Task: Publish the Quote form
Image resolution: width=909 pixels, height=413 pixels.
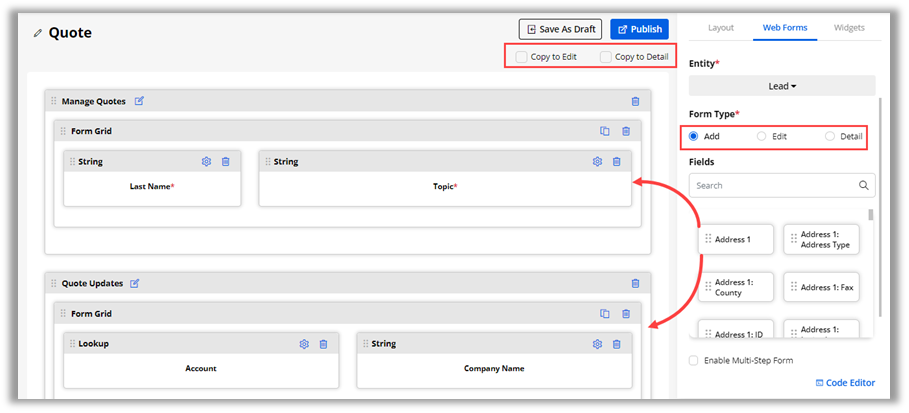Action: click(639, 29)
